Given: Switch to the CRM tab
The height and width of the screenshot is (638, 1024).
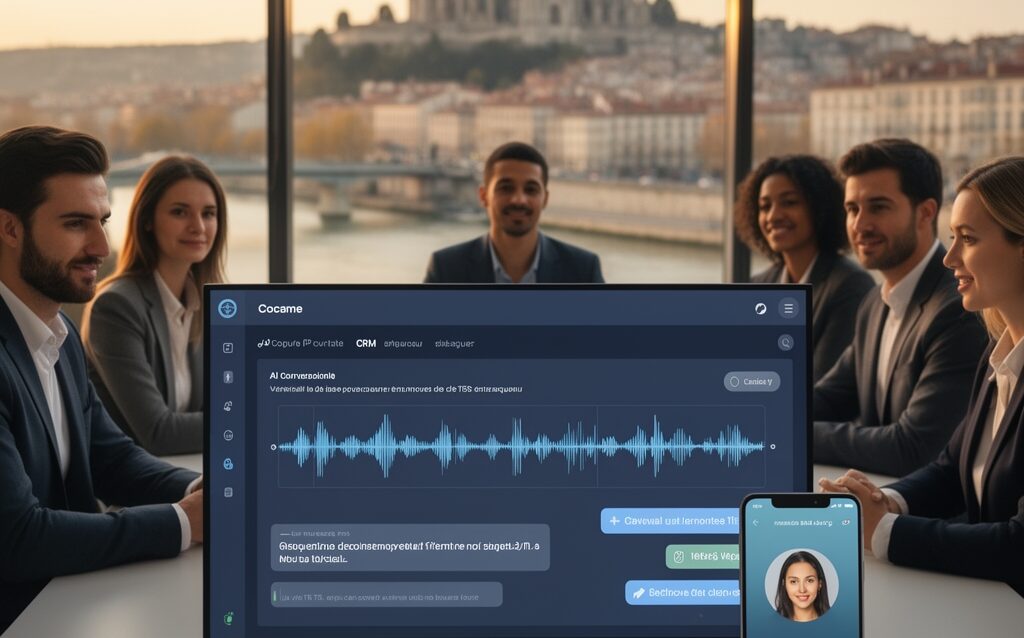Looking at the screenshot, I should pos(366,343).
